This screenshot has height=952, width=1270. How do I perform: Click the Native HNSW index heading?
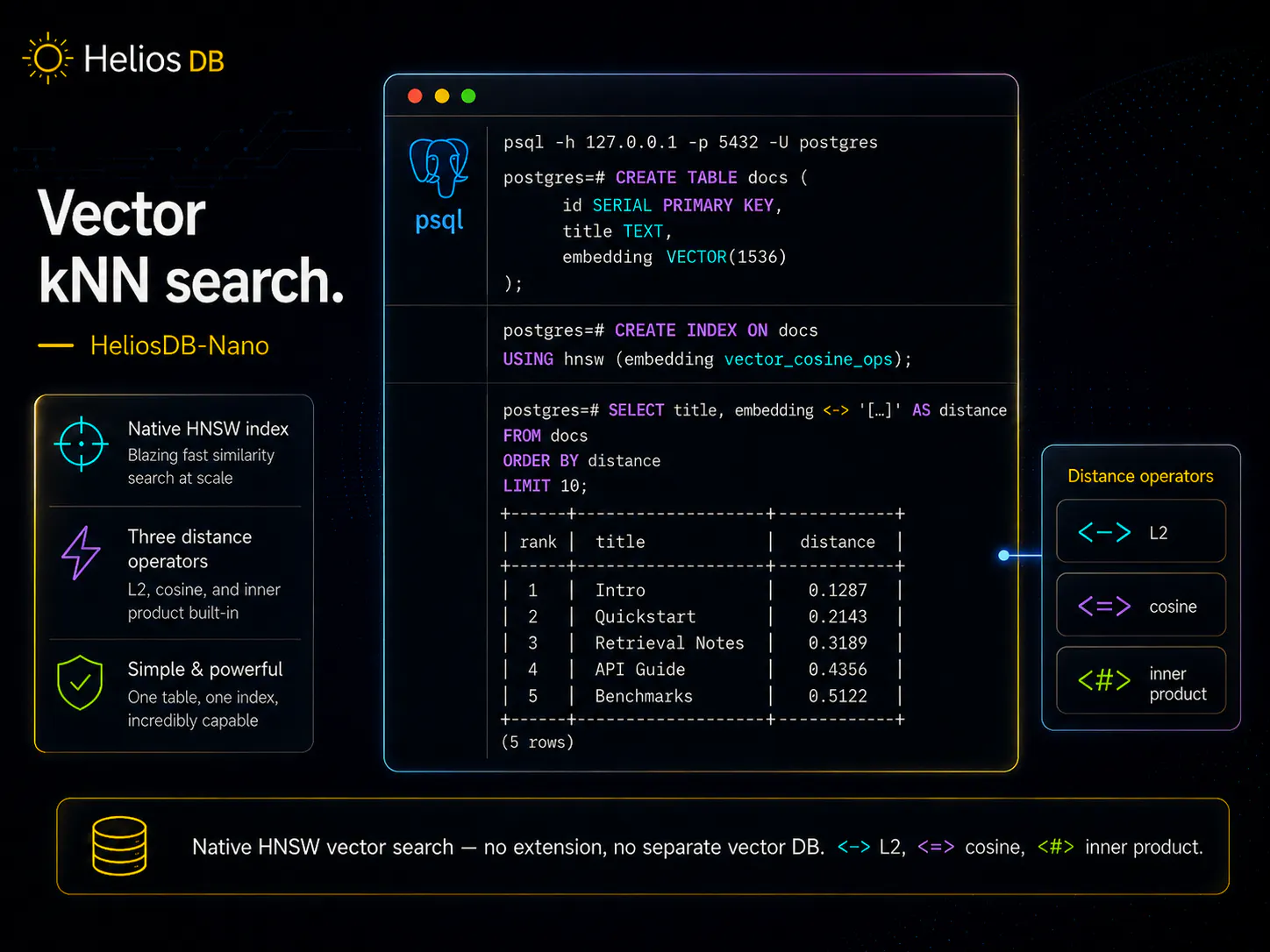tap(208, 429)
